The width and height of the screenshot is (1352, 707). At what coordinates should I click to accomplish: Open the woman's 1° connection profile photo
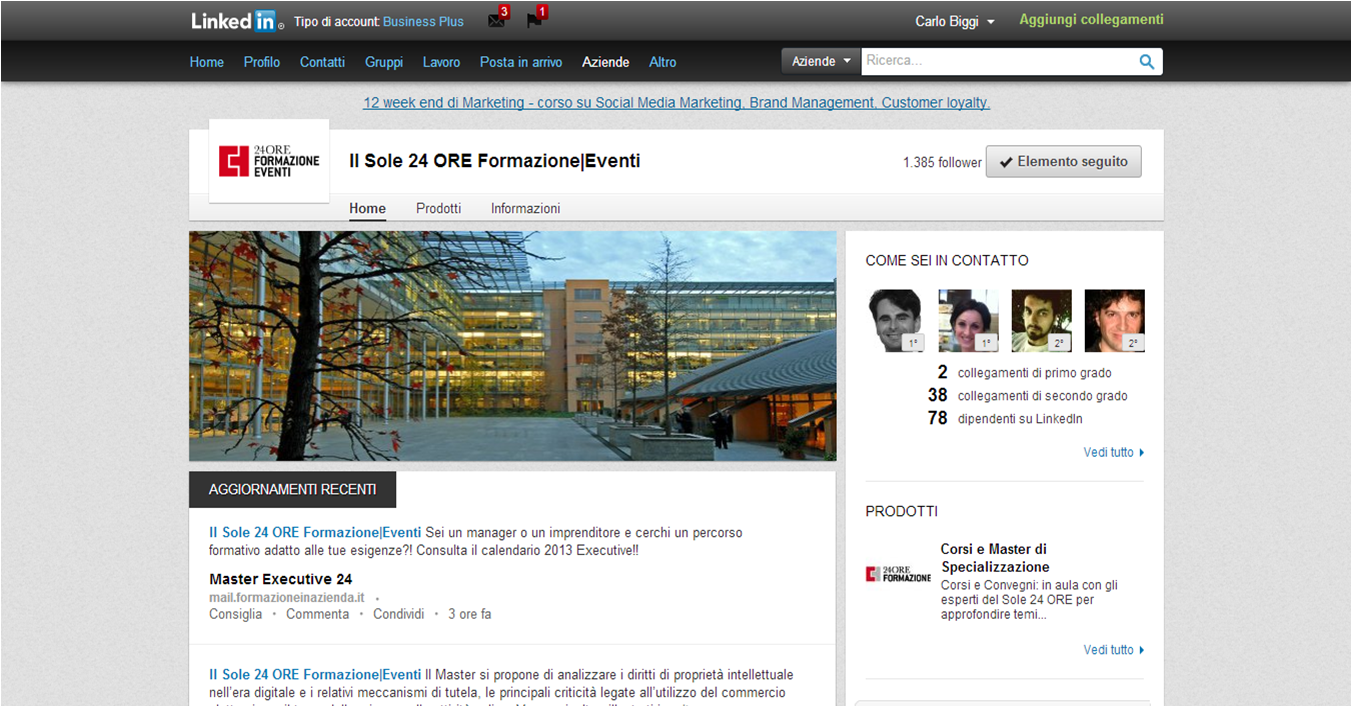tap(968, 321)
